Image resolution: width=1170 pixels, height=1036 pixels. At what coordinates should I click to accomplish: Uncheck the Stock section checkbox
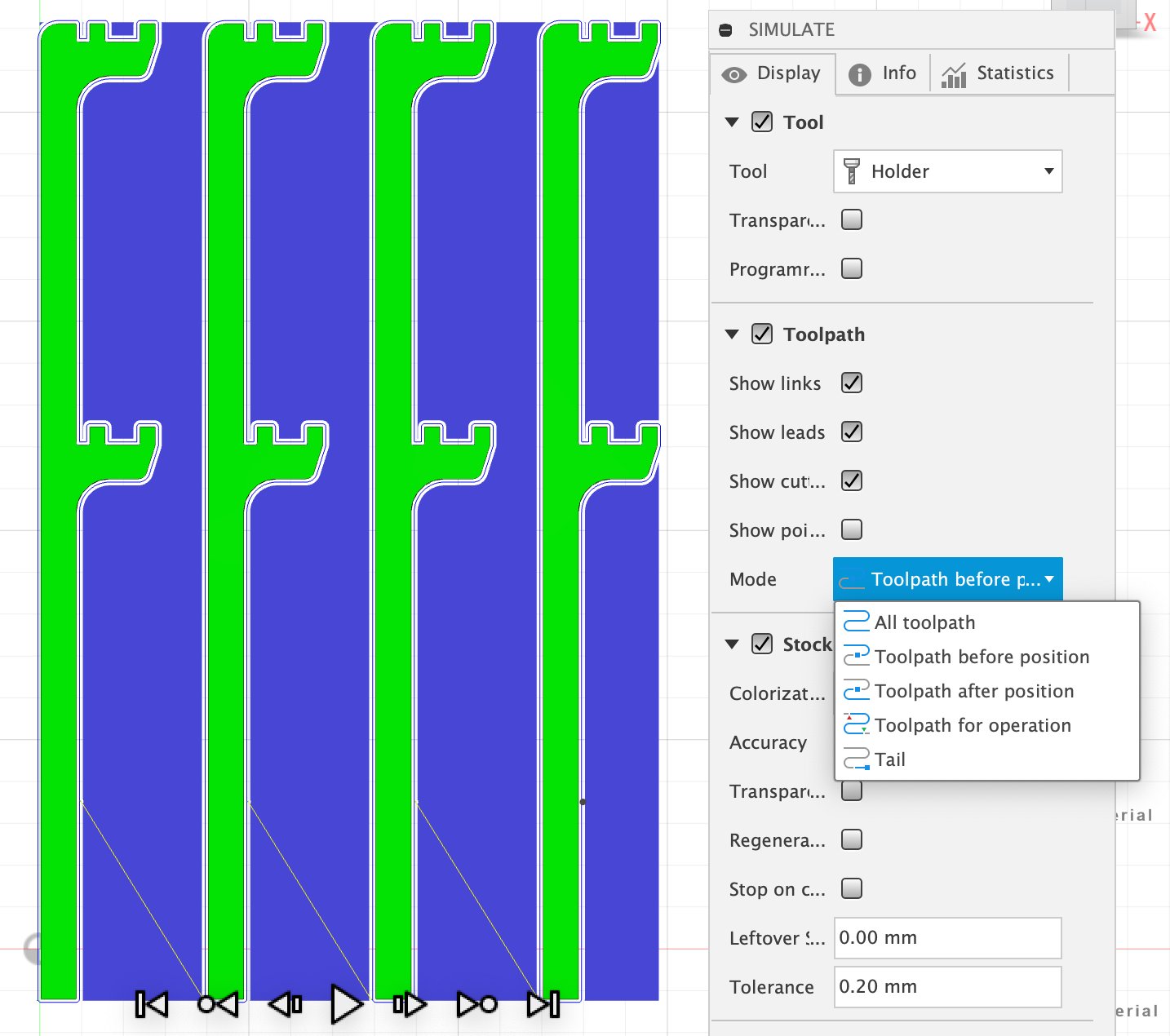click(x=762, y=644)
